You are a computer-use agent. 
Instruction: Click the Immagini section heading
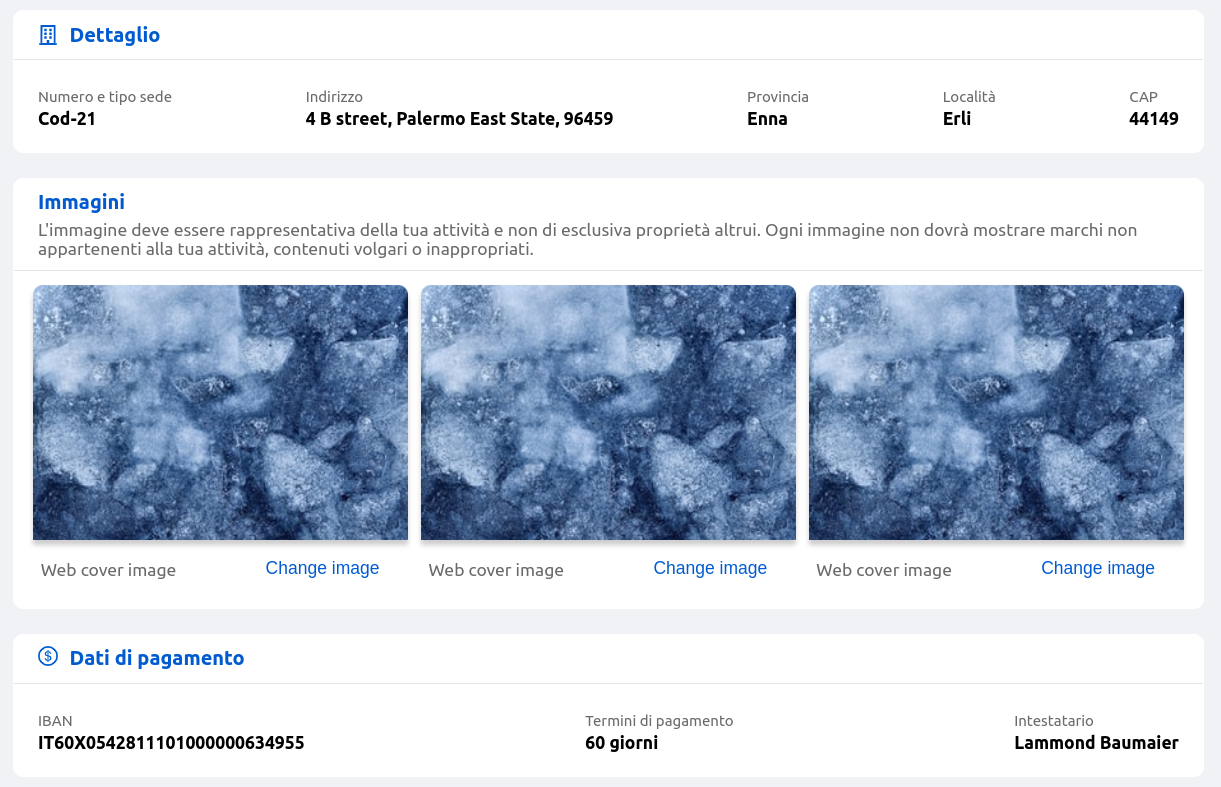(81, 202)
